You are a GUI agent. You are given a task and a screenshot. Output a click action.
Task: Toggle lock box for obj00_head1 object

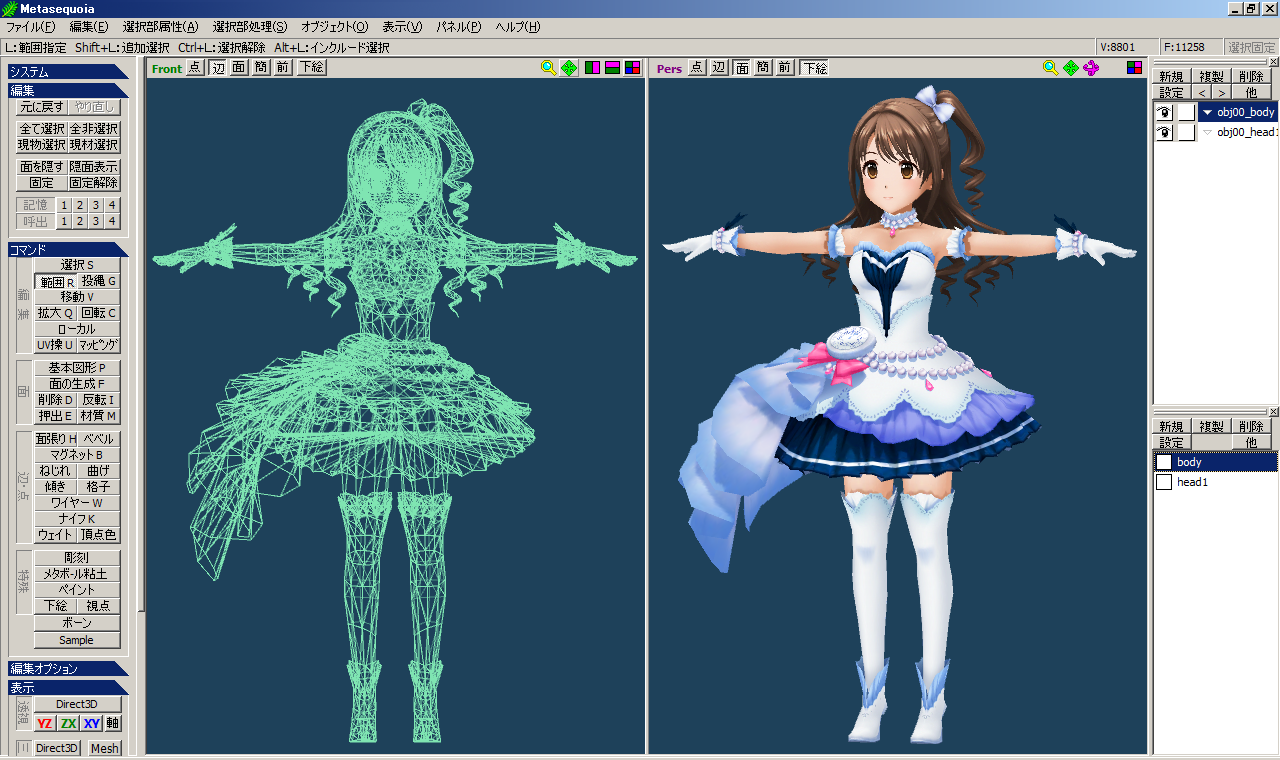pyautogui.click(x=1186, y=132)
